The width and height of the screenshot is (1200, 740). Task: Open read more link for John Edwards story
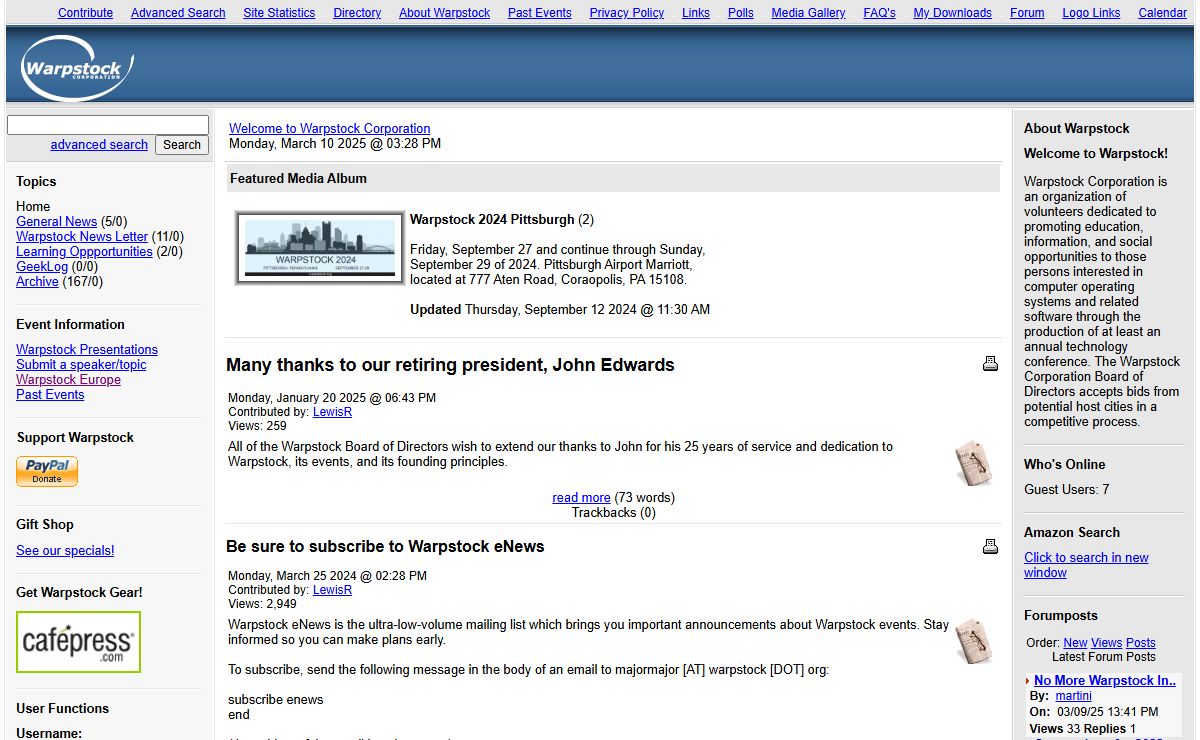(x=581, y=498)
